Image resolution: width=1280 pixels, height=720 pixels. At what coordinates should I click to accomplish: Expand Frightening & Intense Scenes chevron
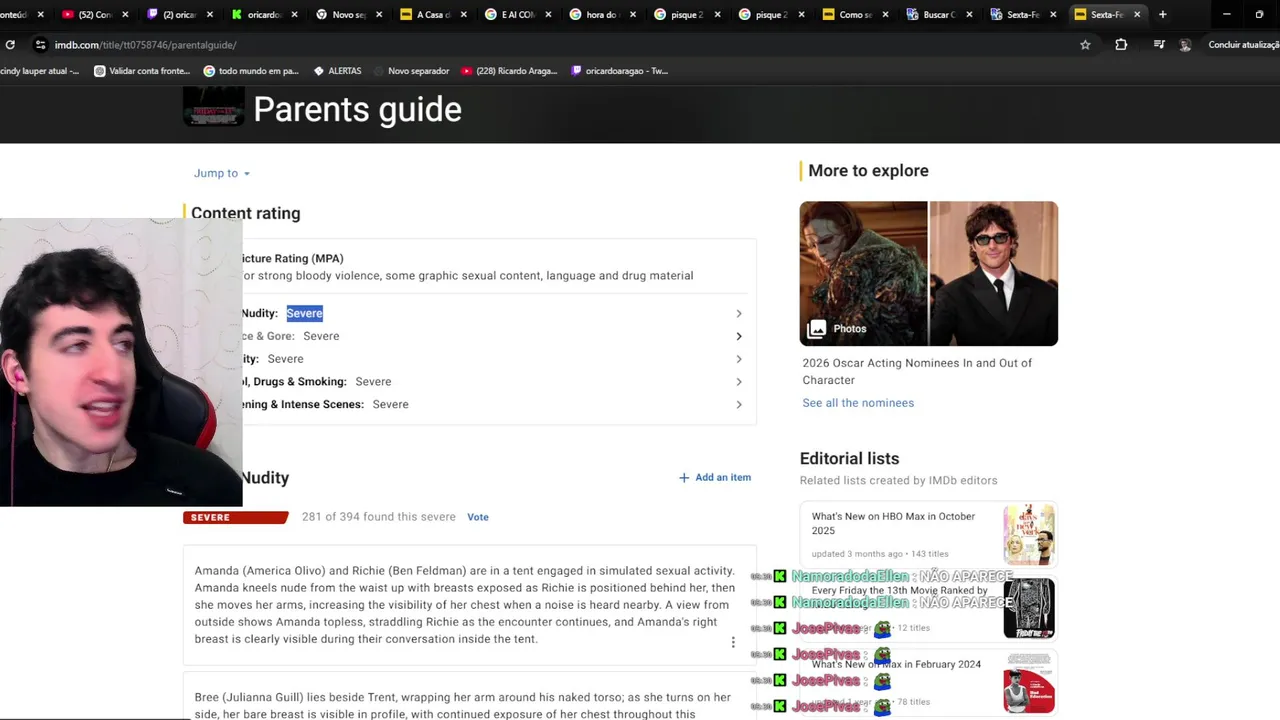(x=739, y=405)
